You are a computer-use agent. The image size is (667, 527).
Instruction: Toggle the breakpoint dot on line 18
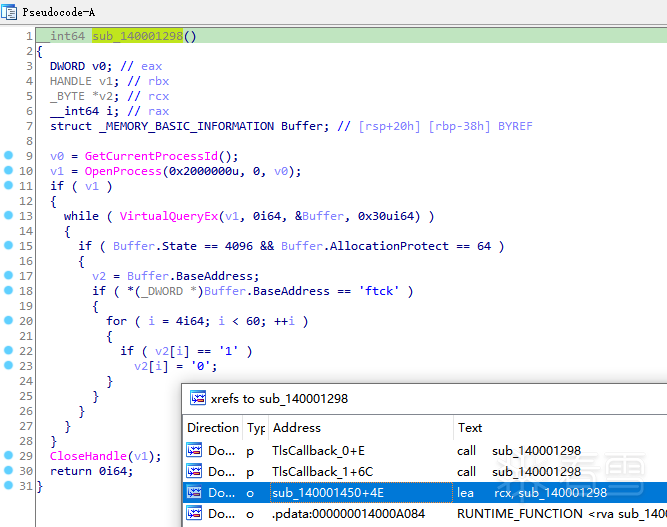9,290
